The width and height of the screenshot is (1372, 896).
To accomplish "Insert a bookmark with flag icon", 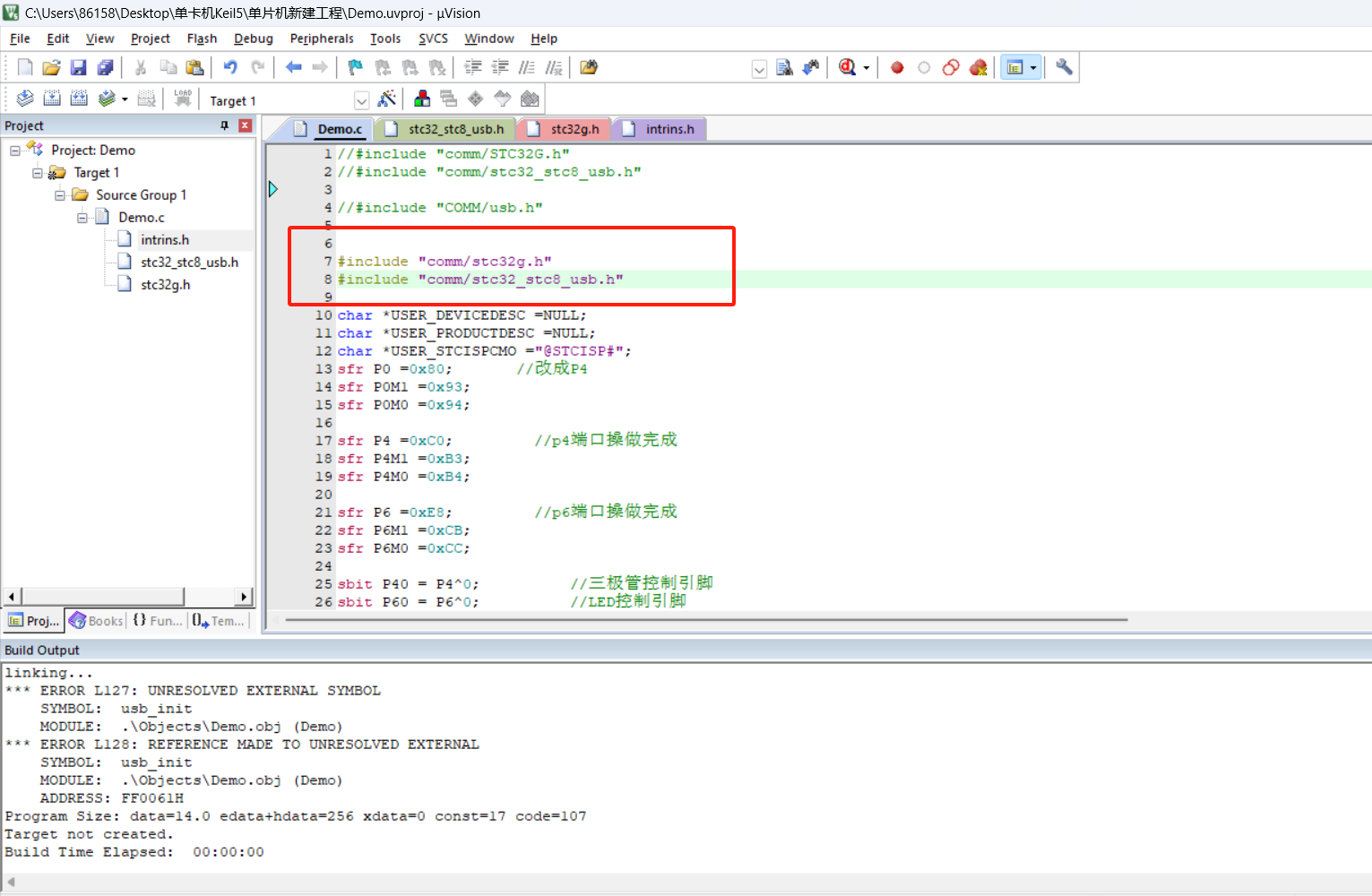I will point(356,67).
